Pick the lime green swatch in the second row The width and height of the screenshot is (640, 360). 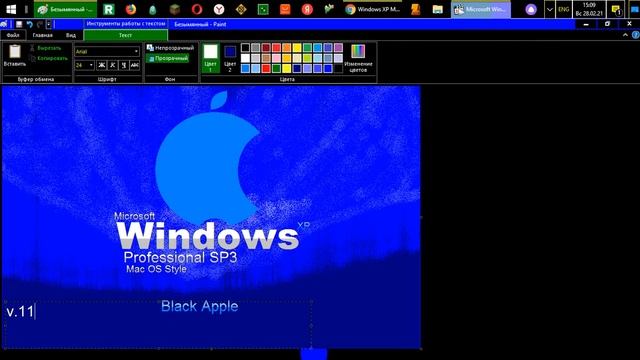pos(307,58)
